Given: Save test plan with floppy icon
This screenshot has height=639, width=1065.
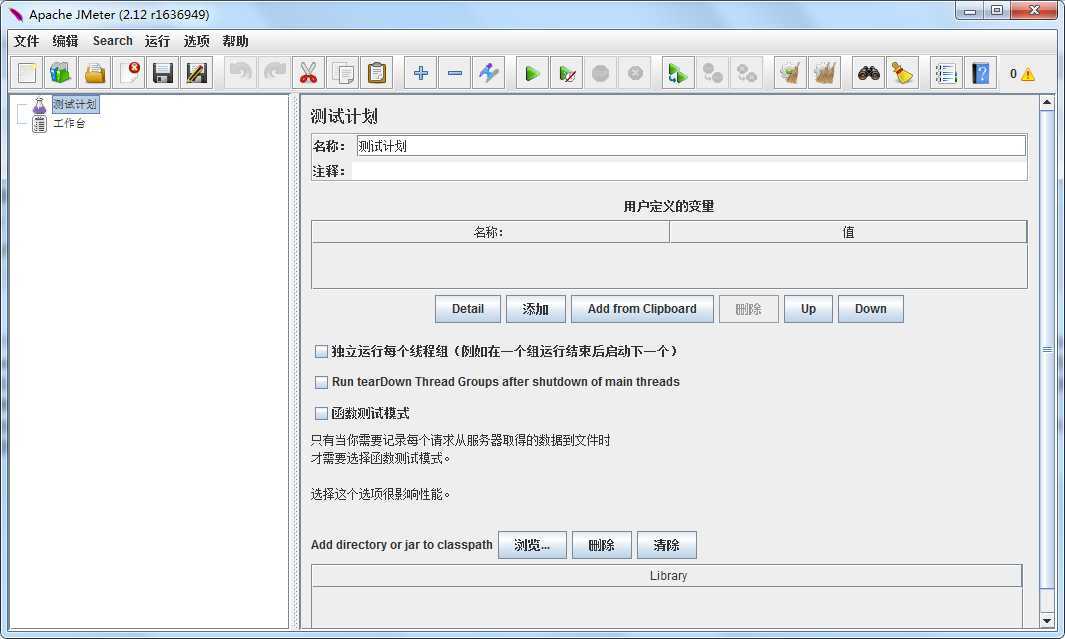Looking at the screenshot, I should [162, 73].
